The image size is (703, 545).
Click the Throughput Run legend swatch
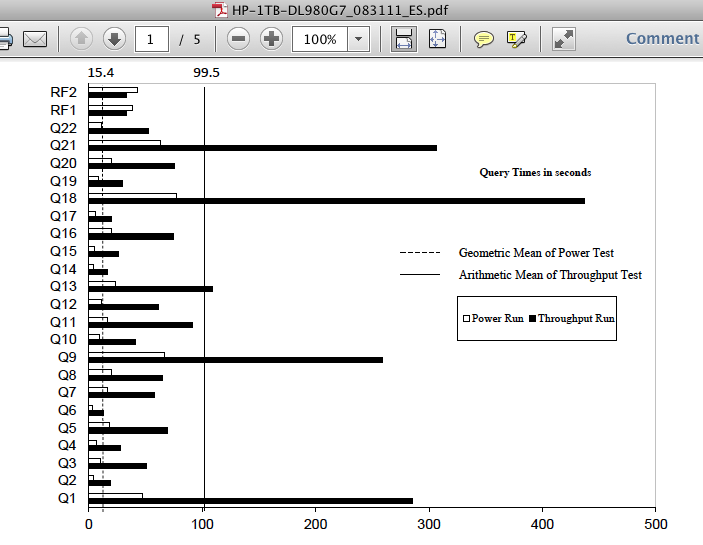click(532, 319)
